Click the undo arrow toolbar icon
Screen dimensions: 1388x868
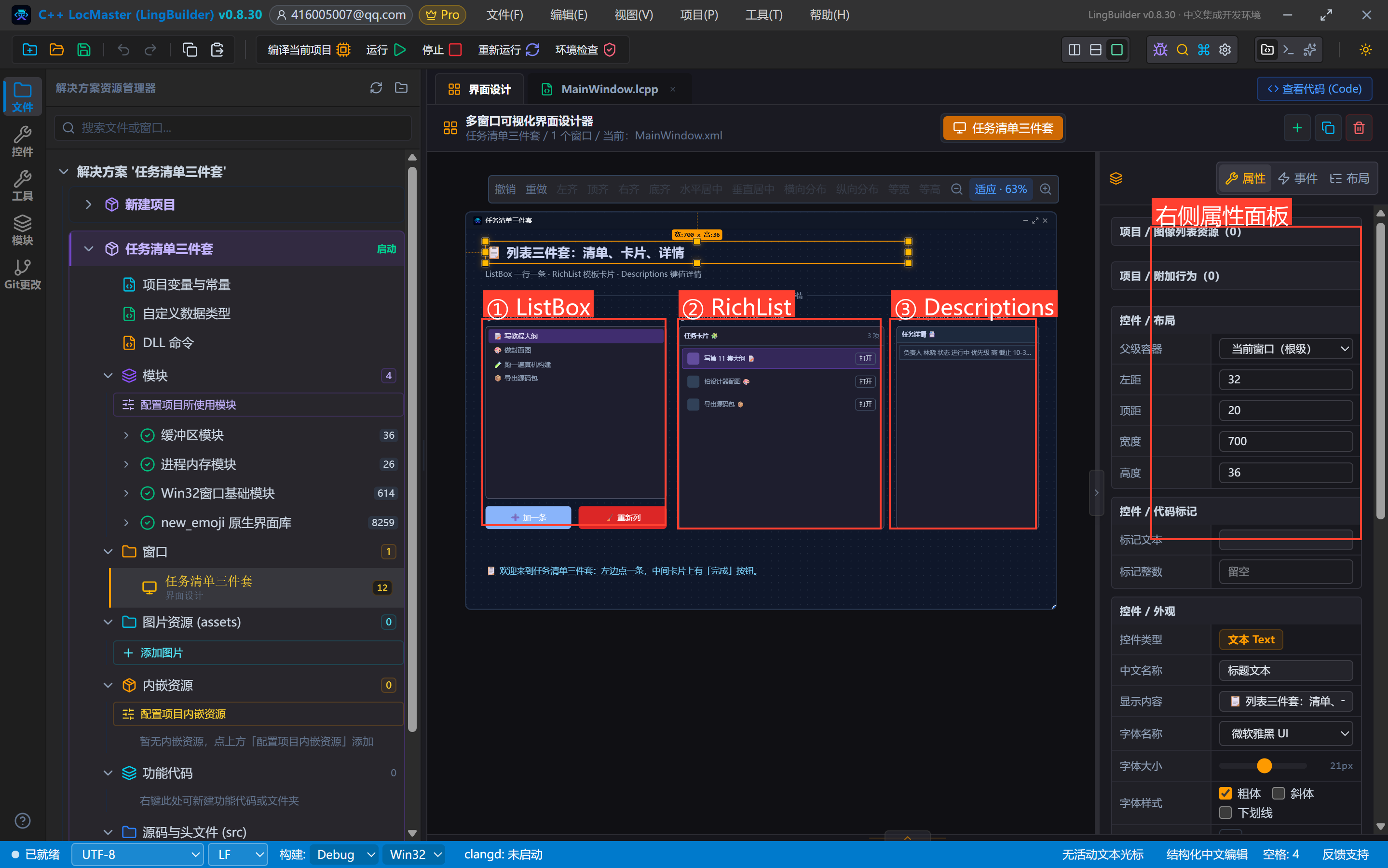[x=123, y=50]
